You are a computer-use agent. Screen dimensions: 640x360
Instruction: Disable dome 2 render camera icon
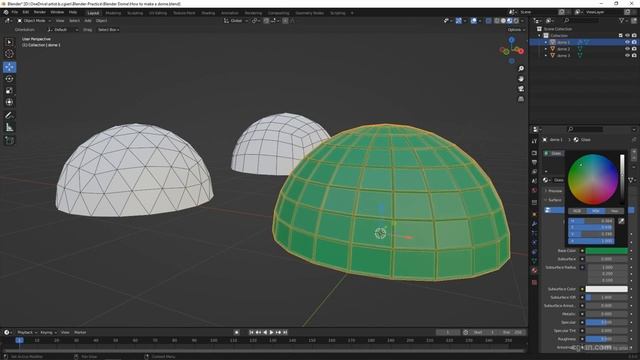tap(634, 49)
